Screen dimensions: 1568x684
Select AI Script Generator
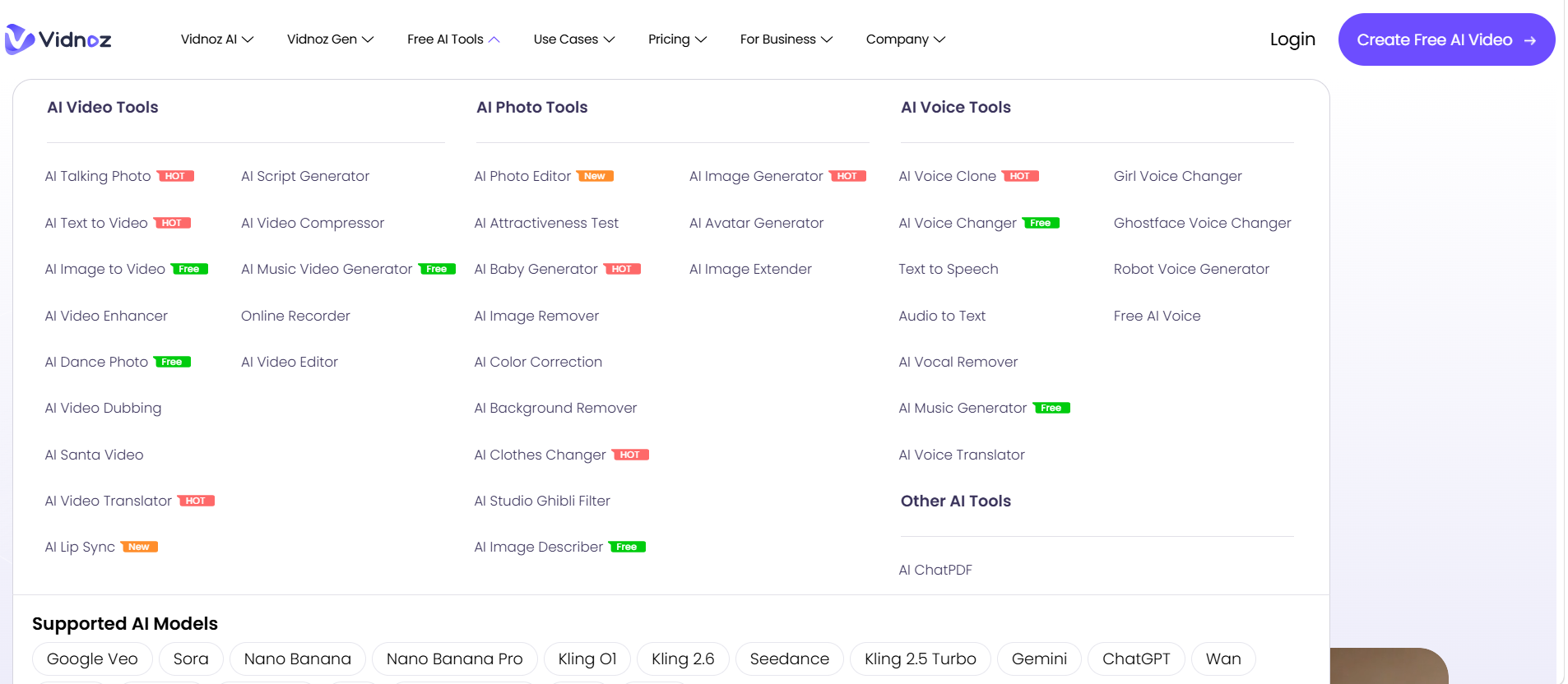(305, 176)
